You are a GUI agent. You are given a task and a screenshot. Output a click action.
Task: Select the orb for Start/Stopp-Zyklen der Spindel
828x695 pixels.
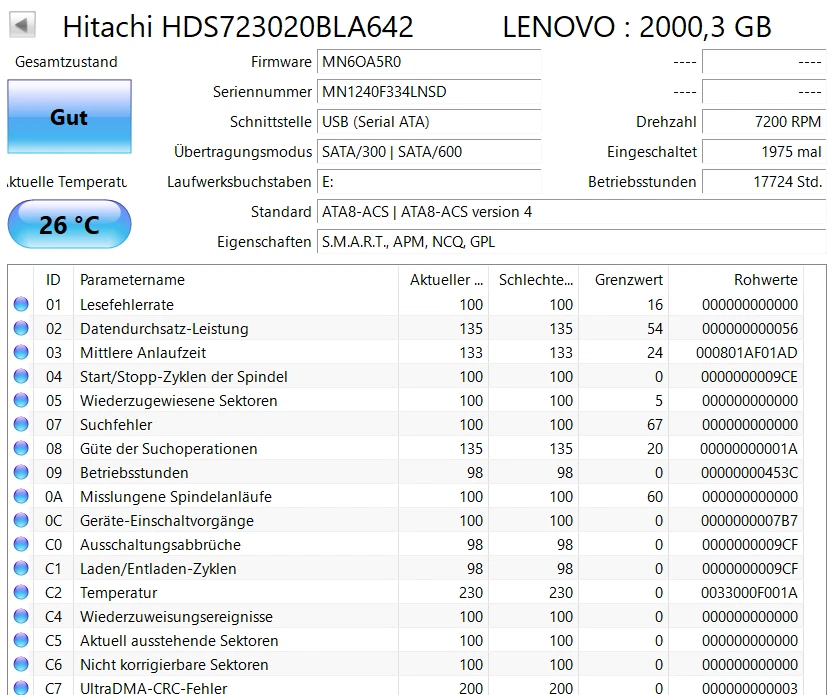coord(23,376)
